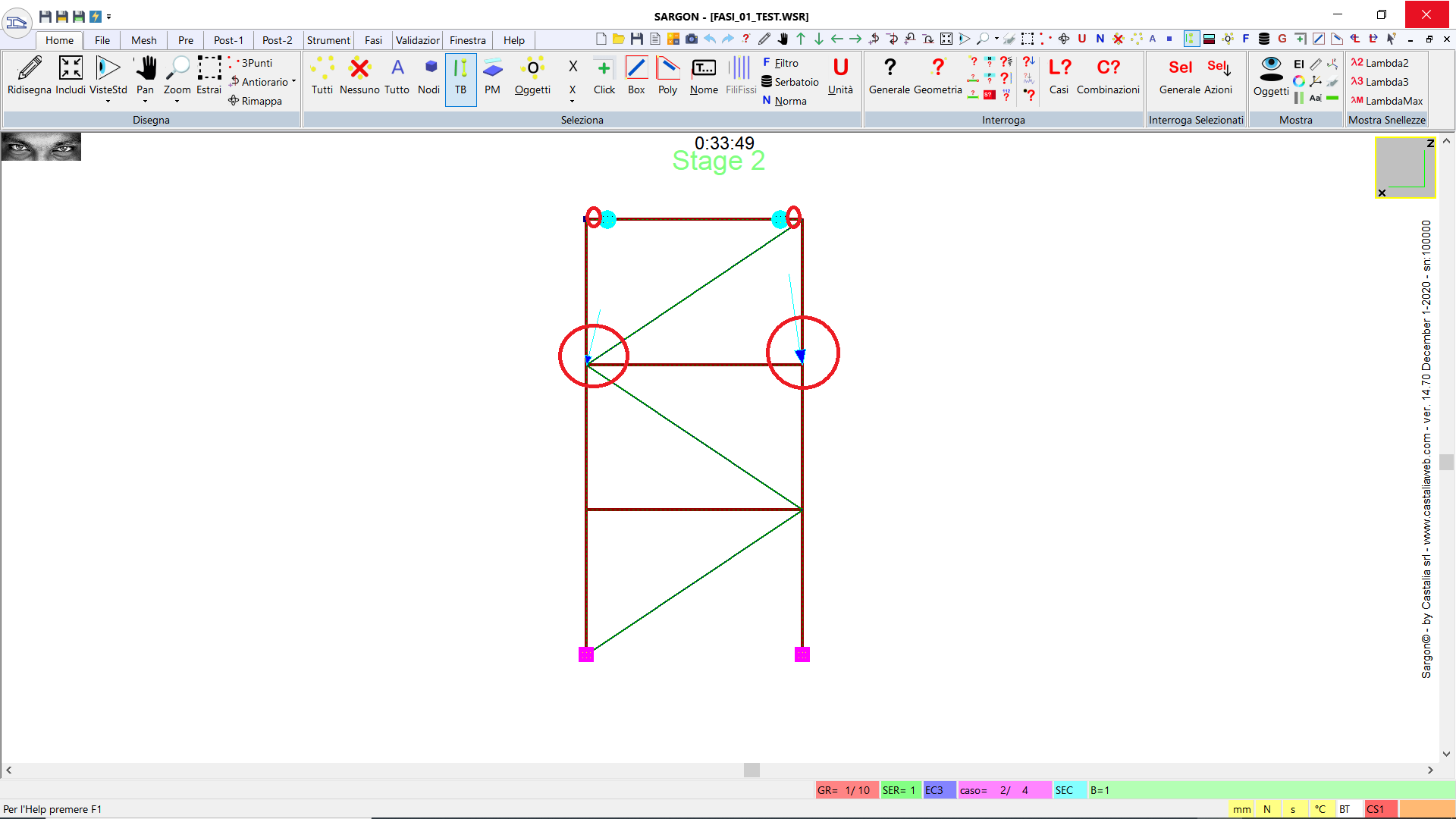Choose the Poly selection tool

667,69
